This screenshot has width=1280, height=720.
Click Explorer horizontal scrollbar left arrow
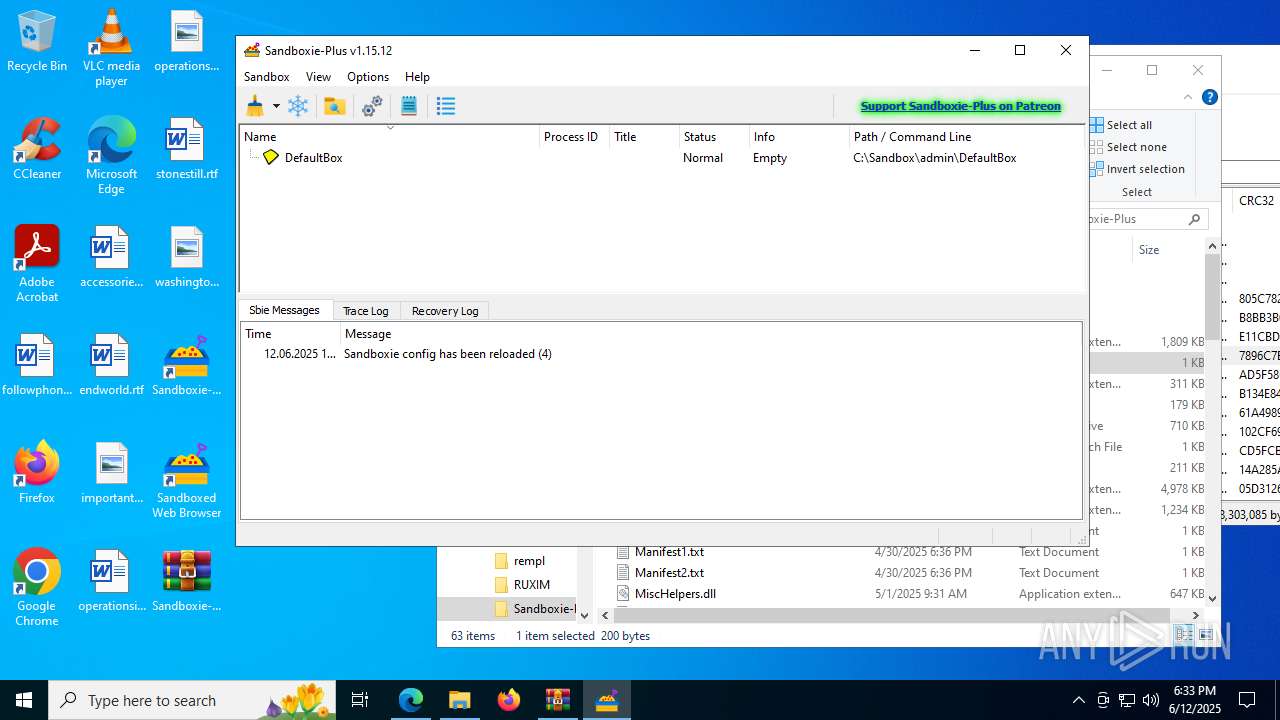(605, 615)
